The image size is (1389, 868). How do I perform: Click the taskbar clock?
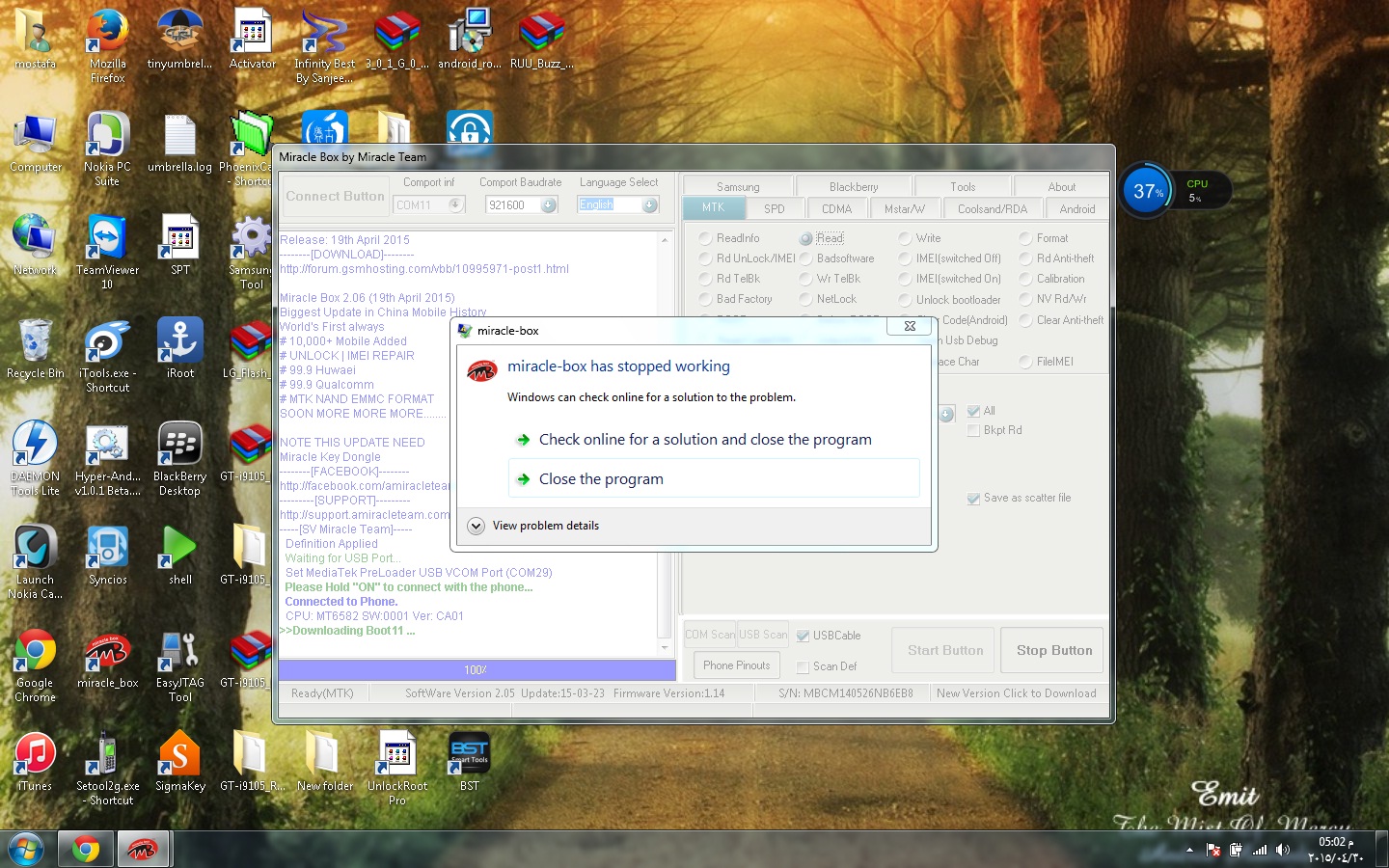click(1335, 850)
